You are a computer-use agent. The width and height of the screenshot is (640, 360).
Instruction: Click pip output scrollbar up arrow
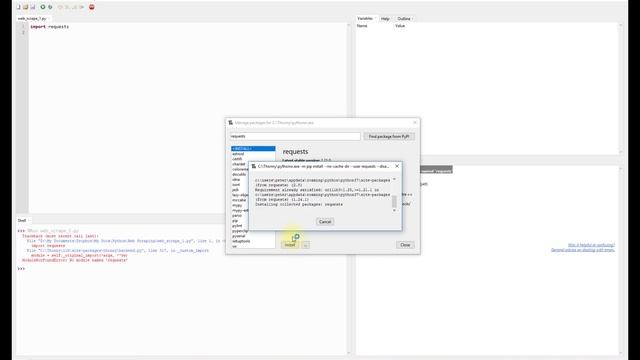coord(394,180)
